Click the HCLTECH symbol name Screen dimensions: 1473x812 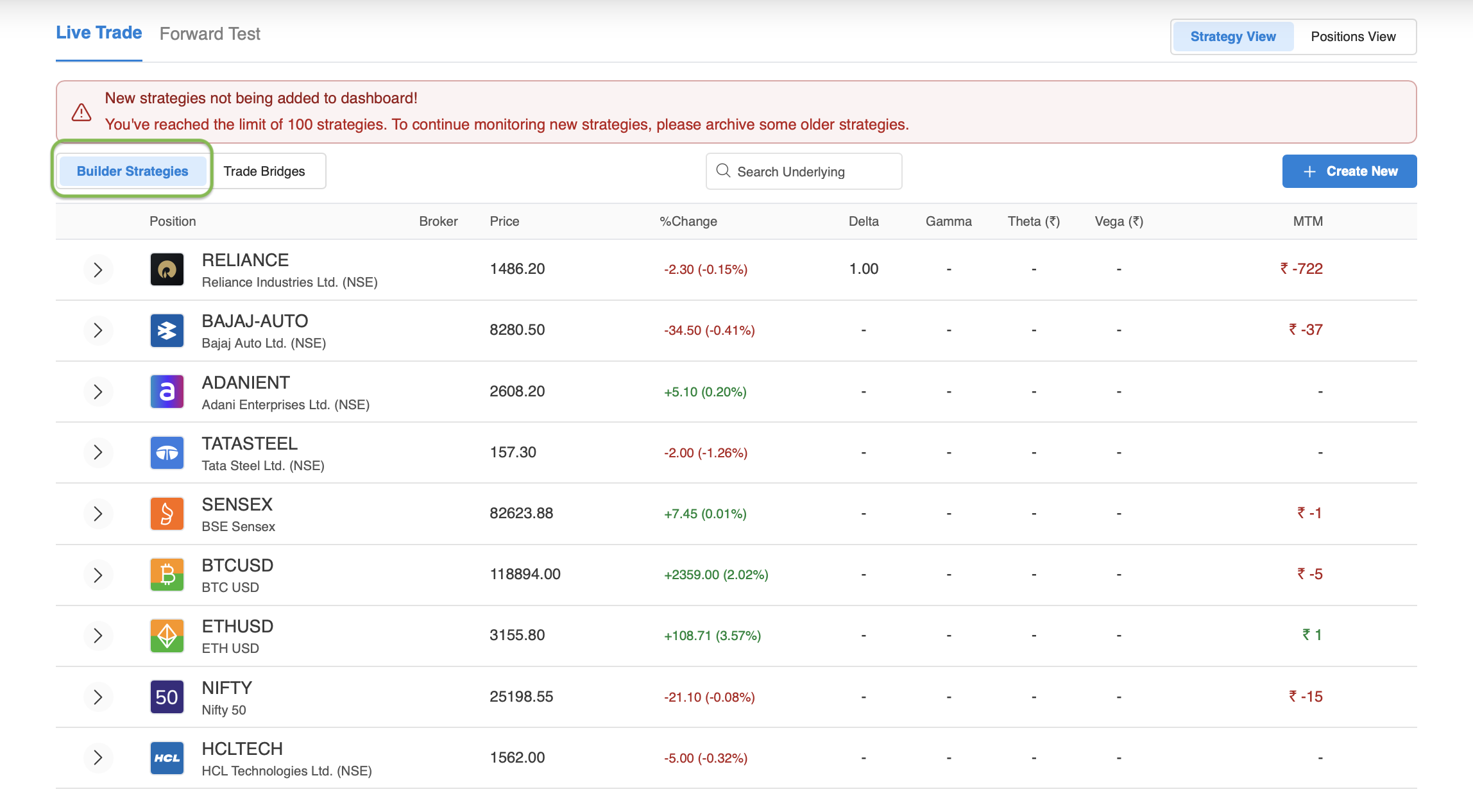click(x=242, y=749)
